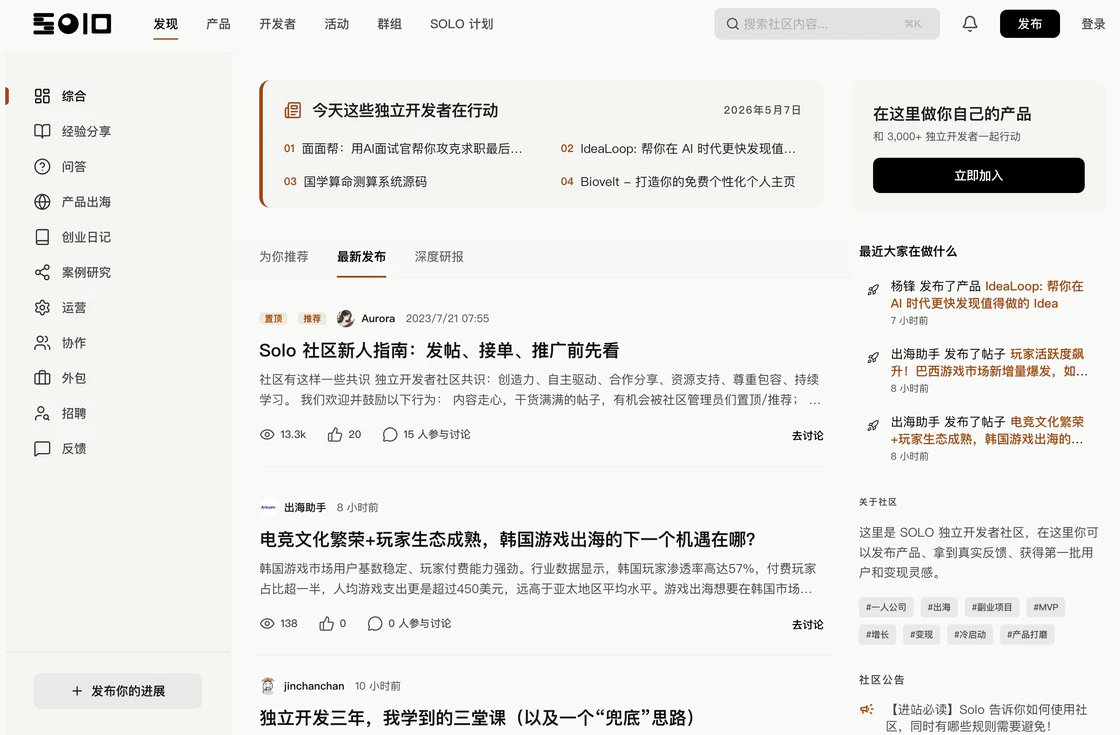Click the search magnifier icon
Screen dimensions: 1120x735
pyautogui.click(x=732, y=24)
